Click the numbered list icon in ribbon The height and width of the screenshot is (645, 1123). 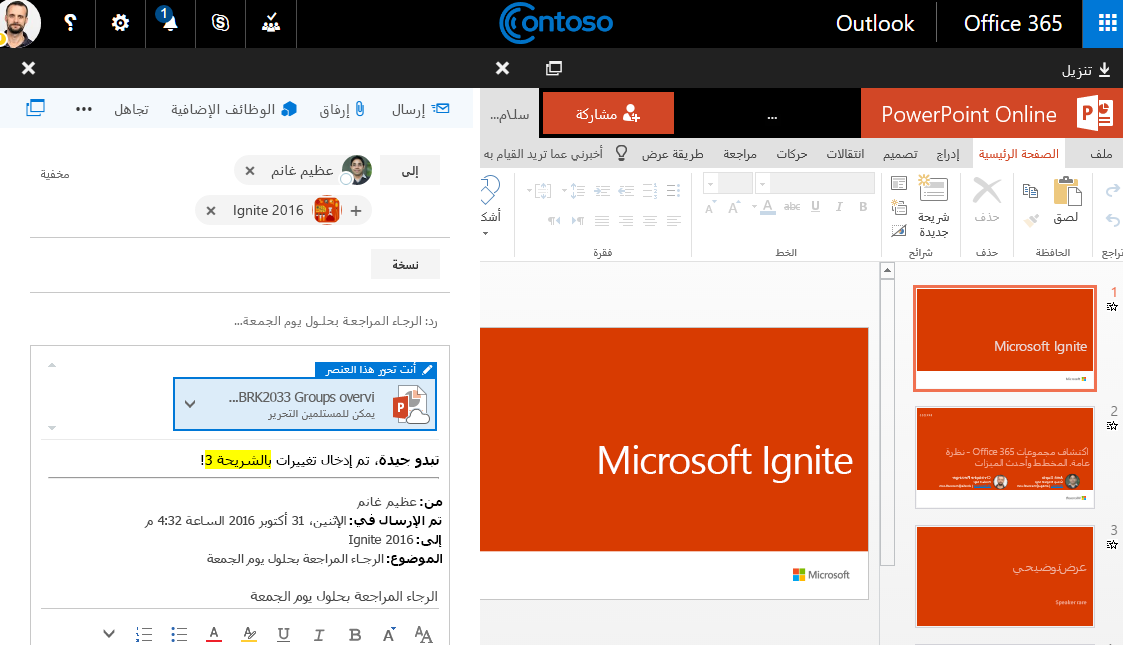[x=650, y=190]
